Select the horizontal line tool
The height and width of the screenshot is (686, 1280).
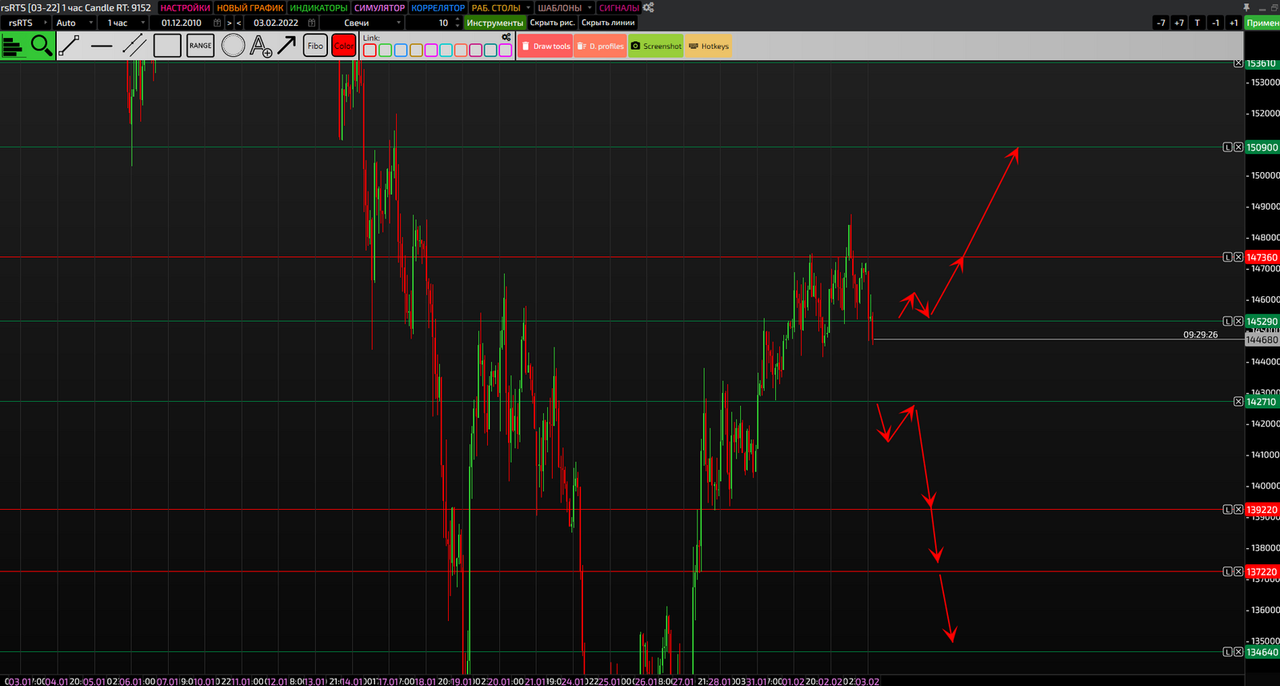pos(102,45)
